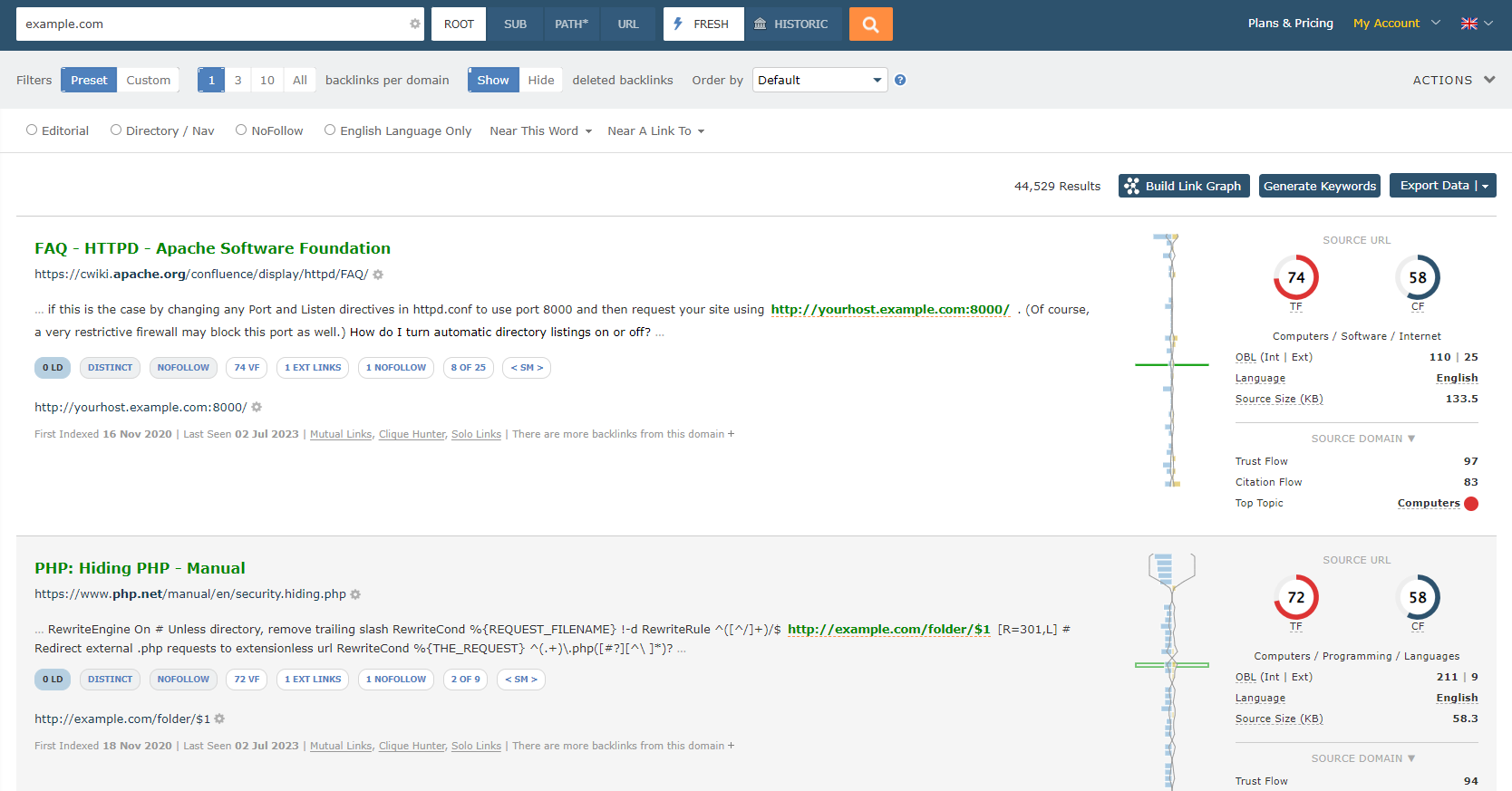Open the FAQ - HTTPD Apache result link
The height and width of the screenshot is (791, 1512).
pos(212,248)
